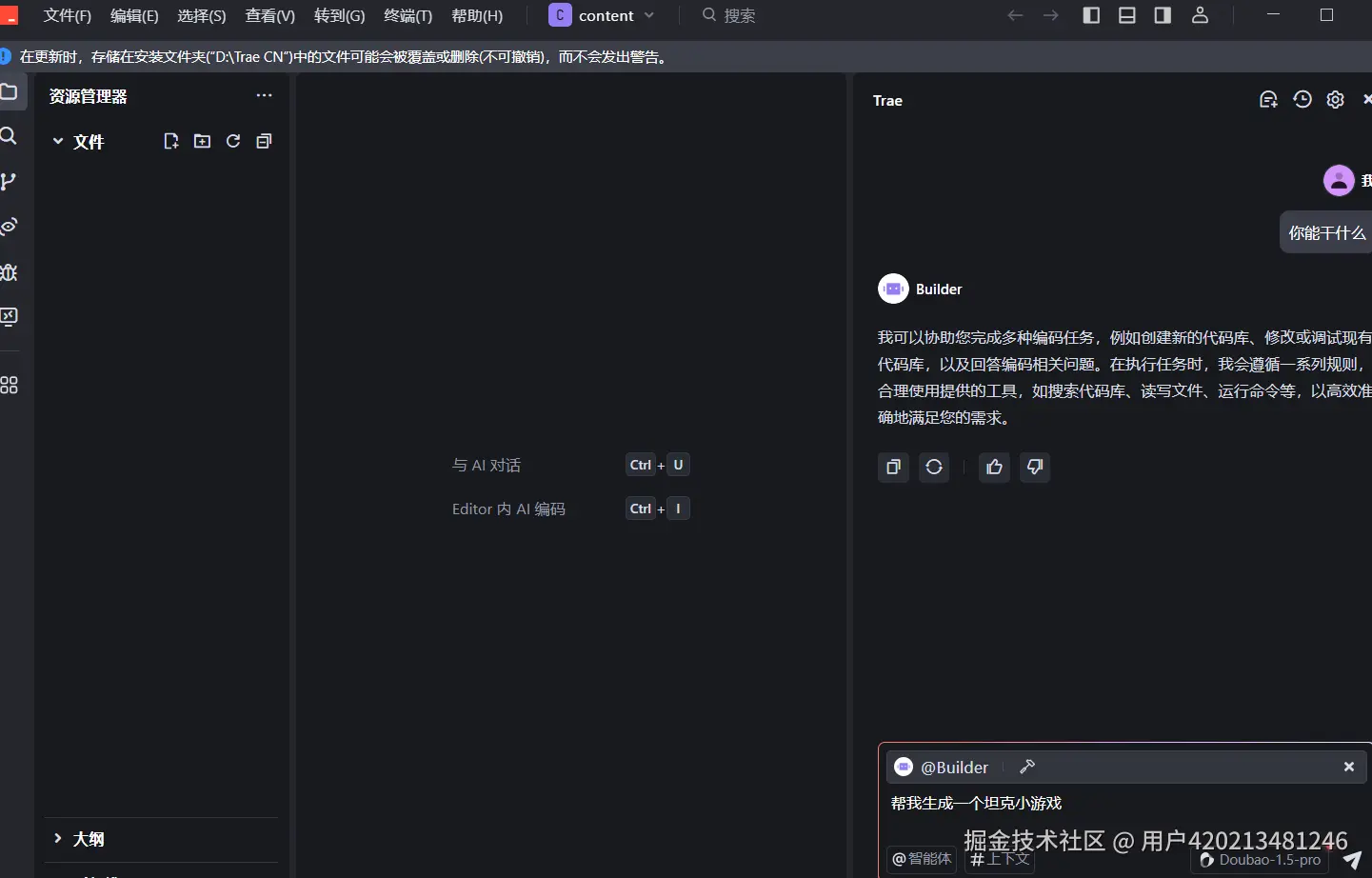Open the 终端(T) menu
The height and width of the screenshot is (878, 1372).
pos(408,15)
